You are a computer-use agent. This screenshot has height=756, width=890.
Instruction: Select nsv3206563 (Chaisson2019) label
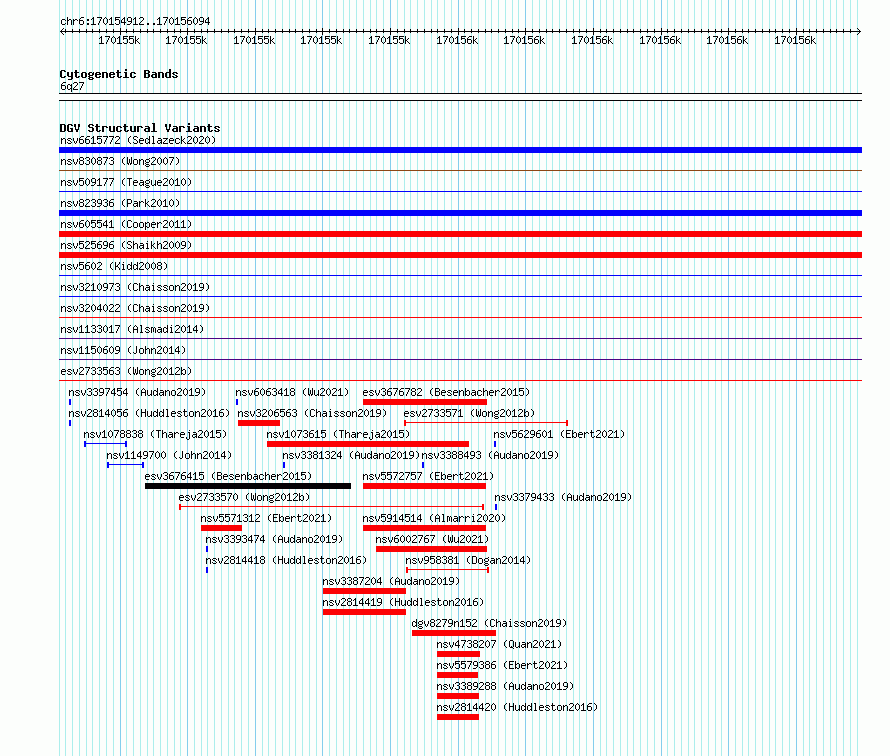[312, 413]
